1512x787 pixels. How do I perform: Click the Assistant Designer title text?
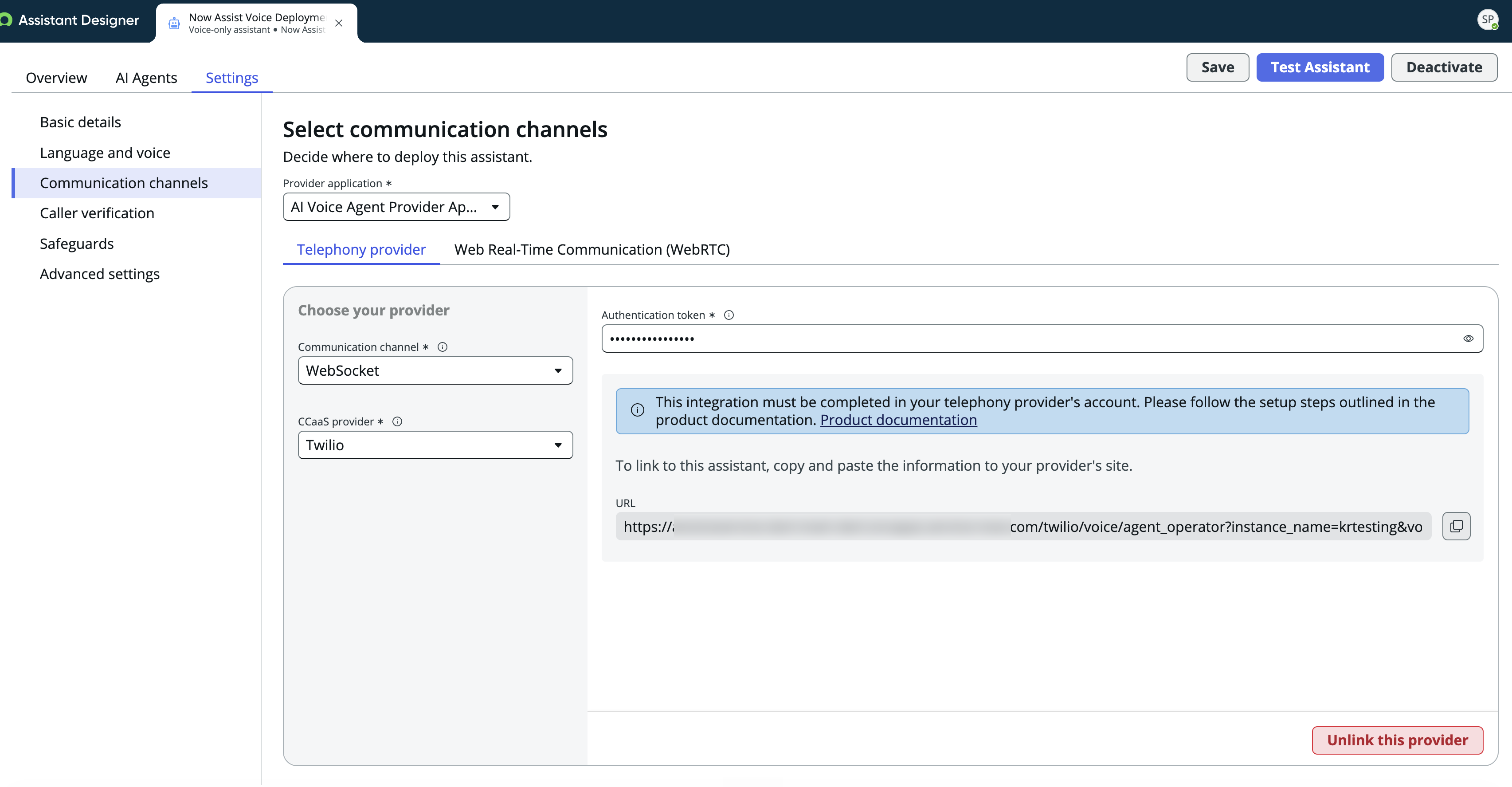pyautogui.click(x=78, y=20)
